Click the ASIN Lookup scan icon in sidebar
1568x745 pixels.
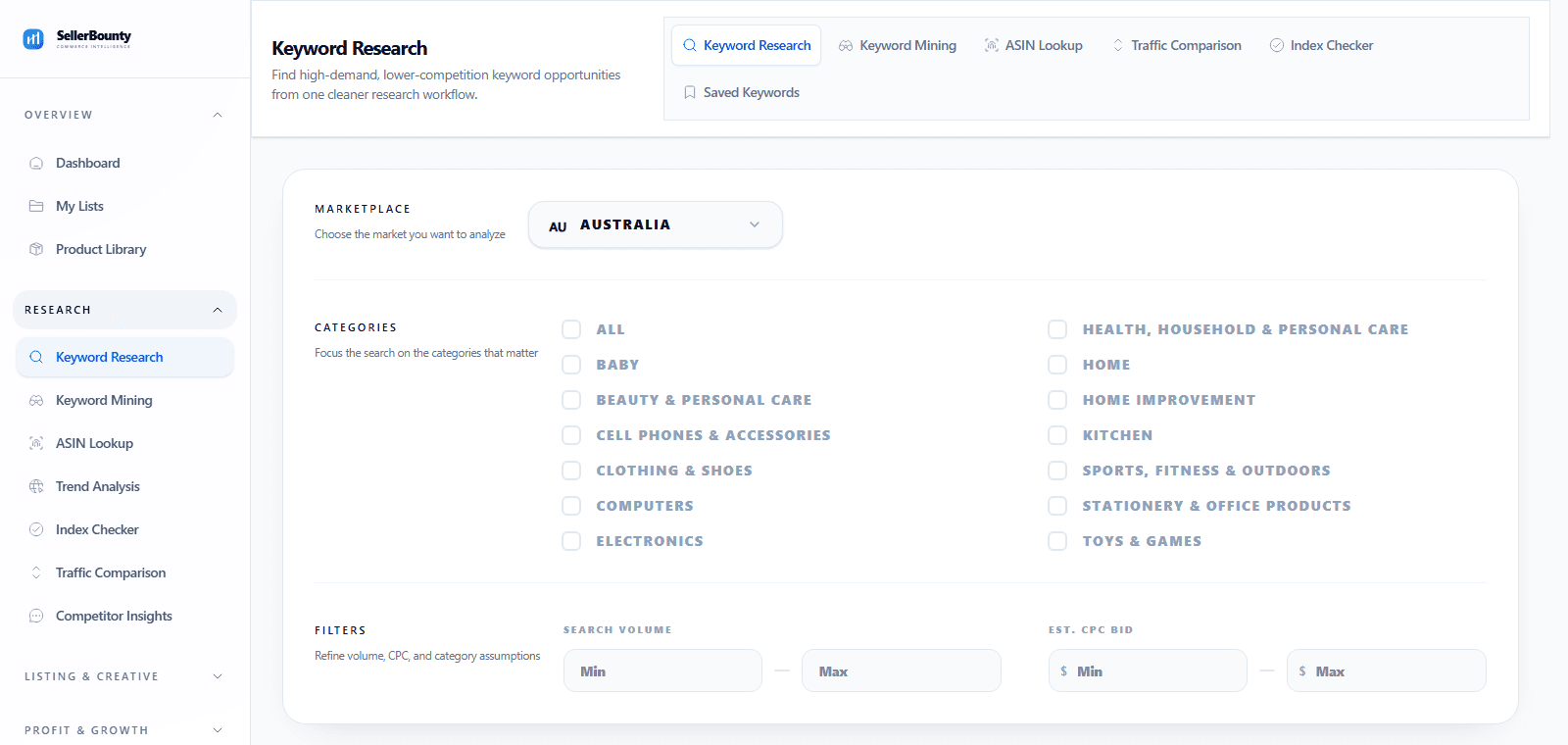pos(36,444)
